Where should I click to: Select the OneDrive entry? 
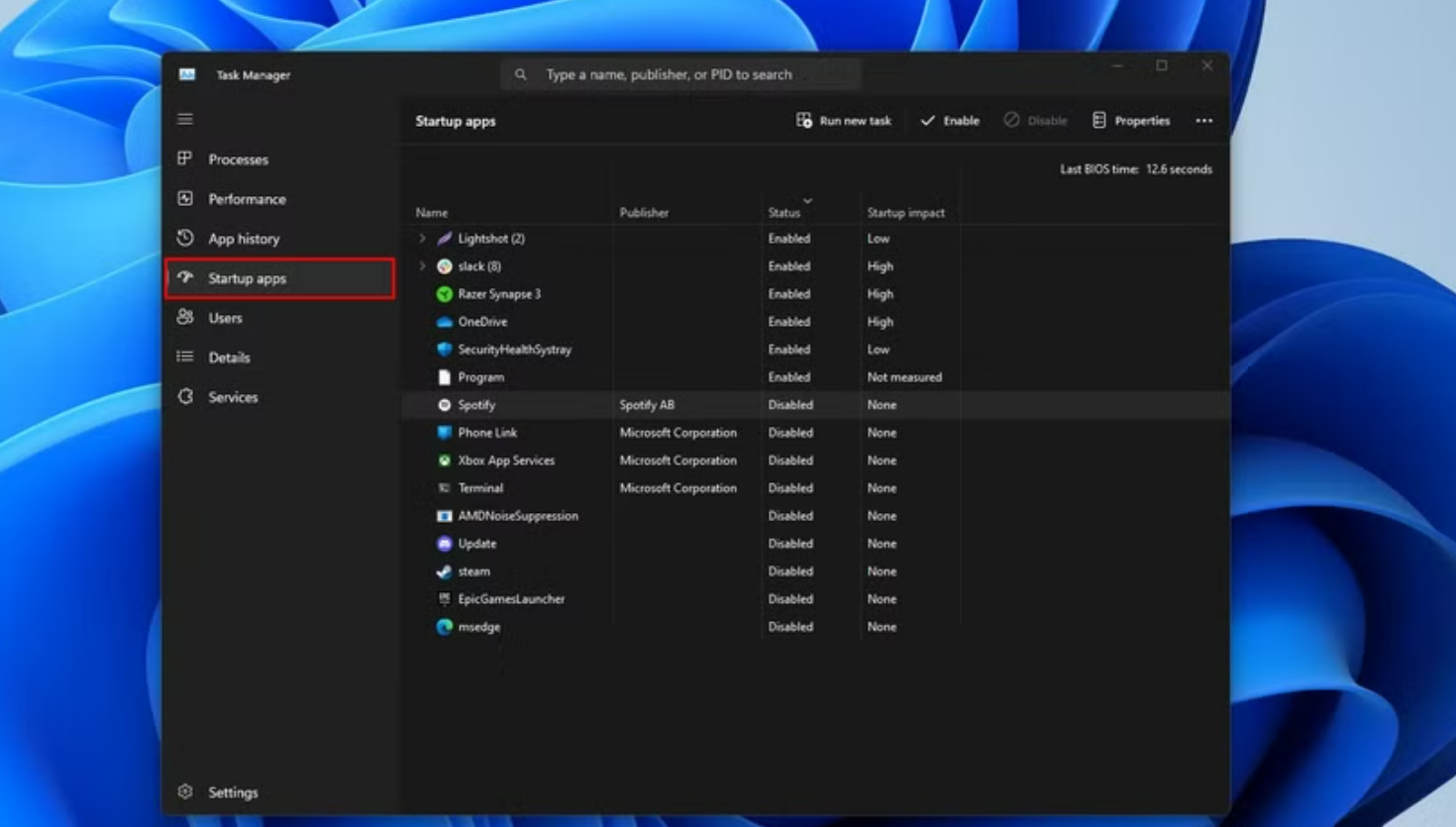482,322
